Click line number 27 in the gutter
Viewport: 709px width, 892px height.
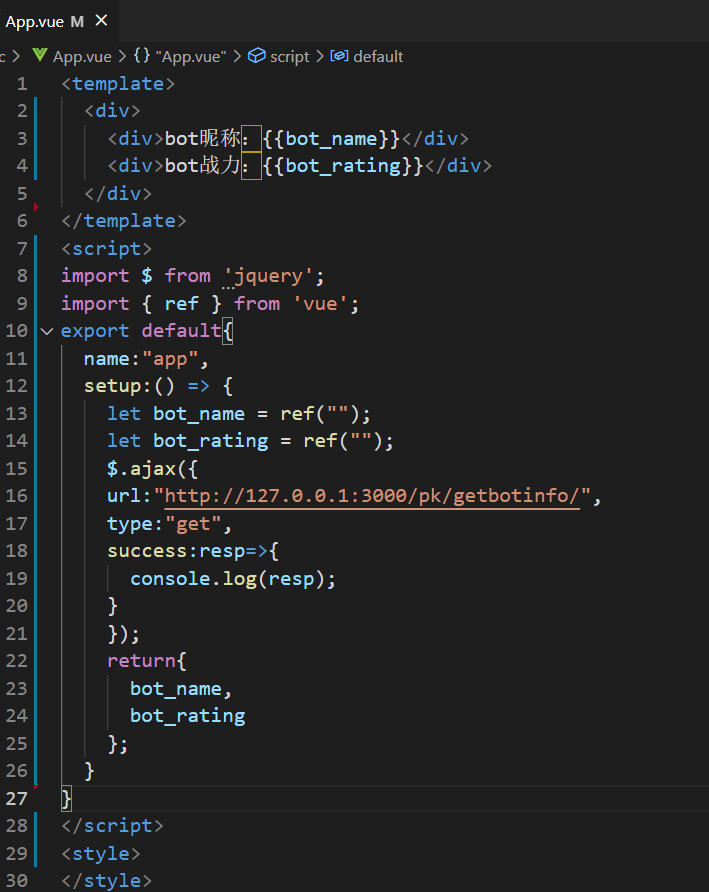[17, 798]
